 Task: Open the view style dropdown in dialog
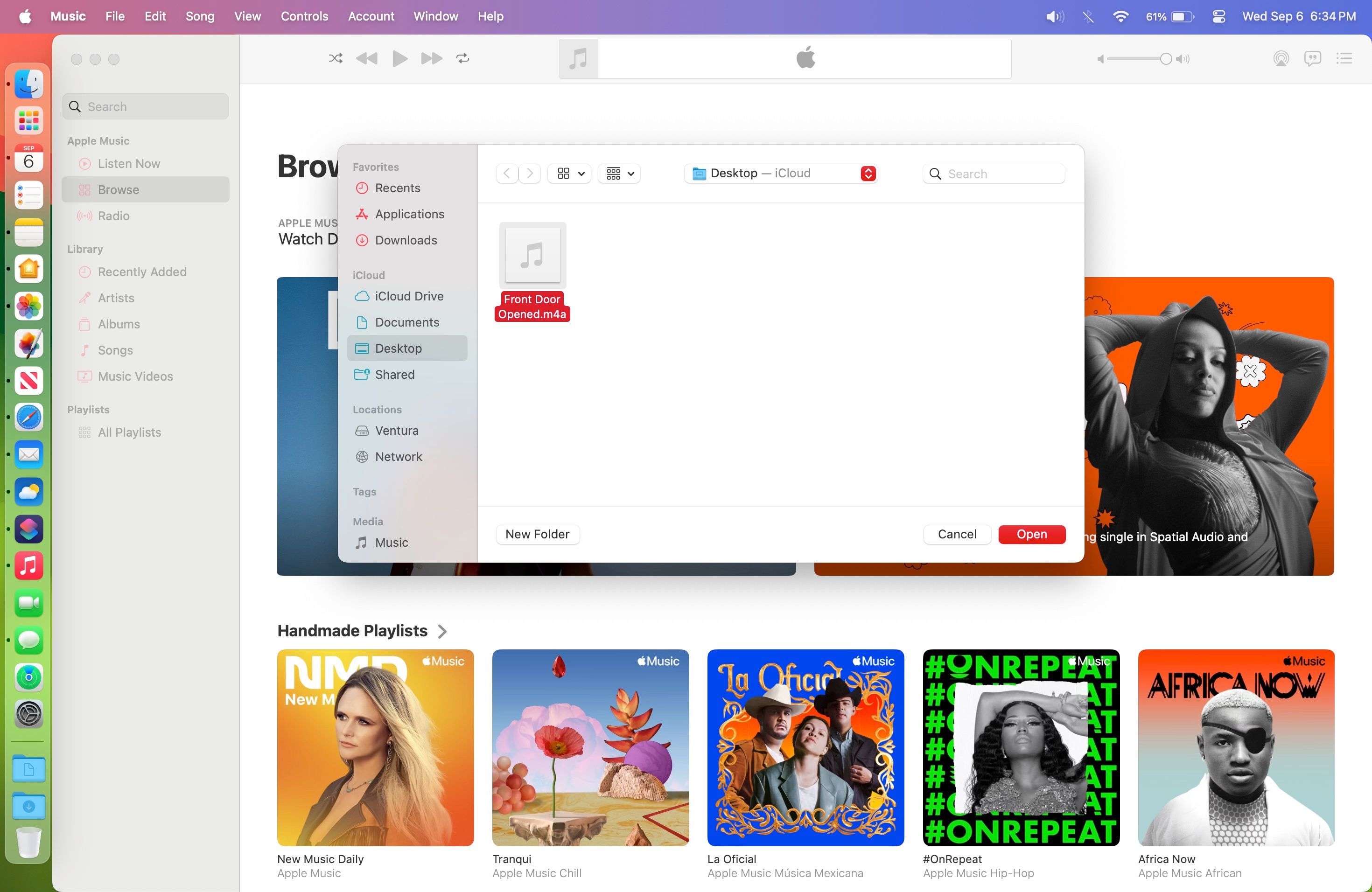click(569, 173)
